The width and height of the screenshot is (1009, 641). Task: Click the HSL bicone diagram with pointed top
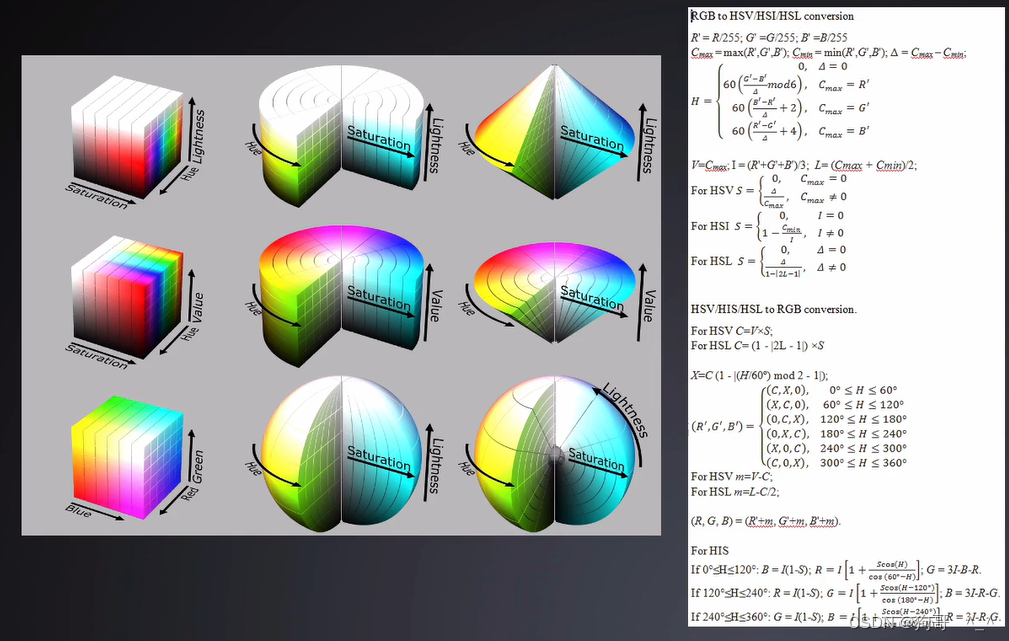tap(555, 132)
